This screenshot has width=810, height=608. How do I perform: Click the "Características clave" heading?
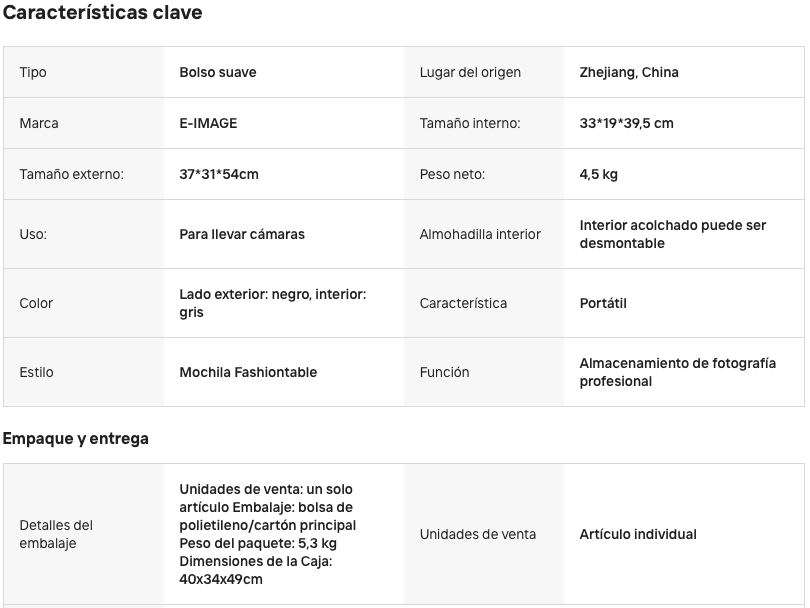[x=102, y=13]
